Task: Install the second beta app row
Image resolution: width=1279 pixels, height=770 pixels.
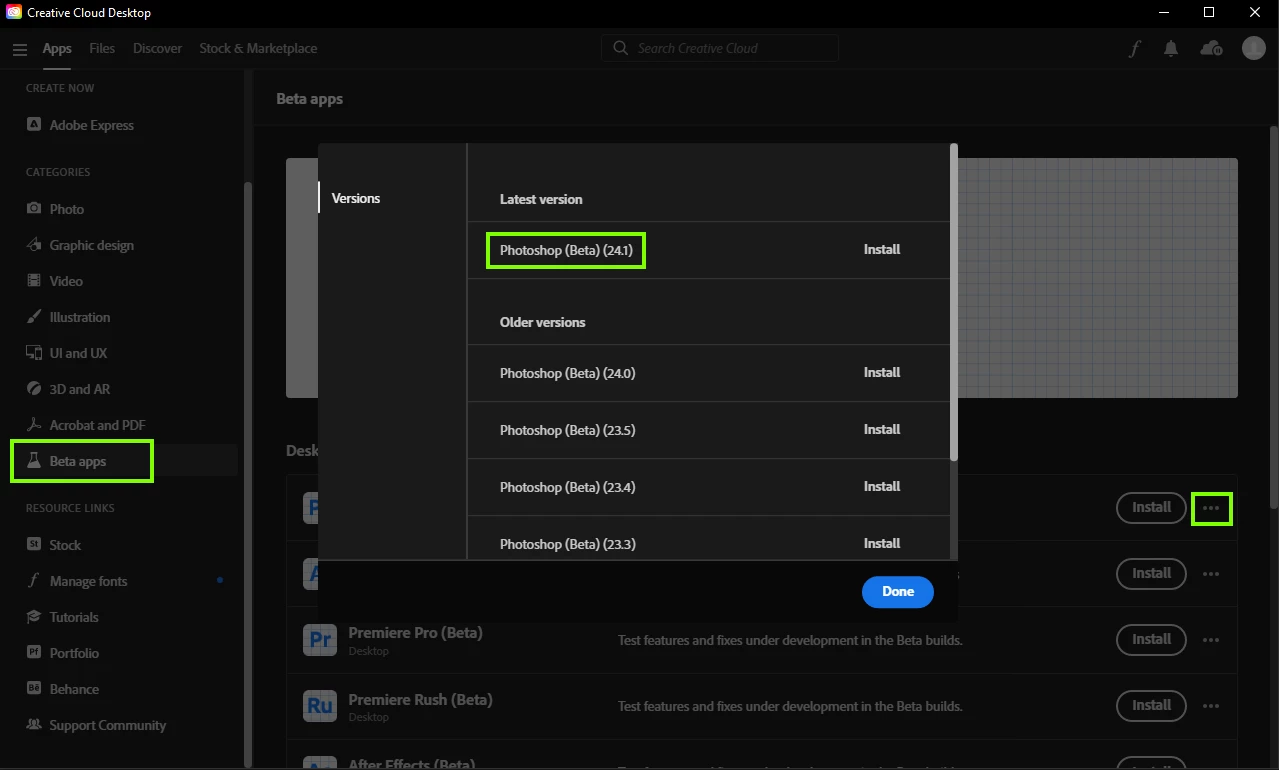Action: pyautogui.click(x=1151, y=573)
